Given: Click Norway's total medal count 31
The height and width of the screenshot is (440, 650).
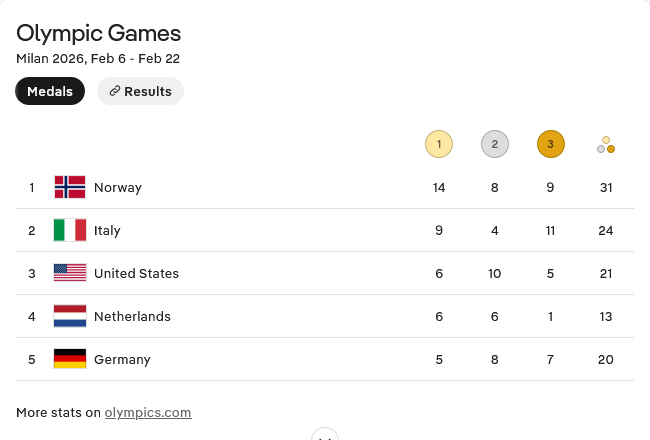Looking at the screenshot, I should (x=606, y=187).
